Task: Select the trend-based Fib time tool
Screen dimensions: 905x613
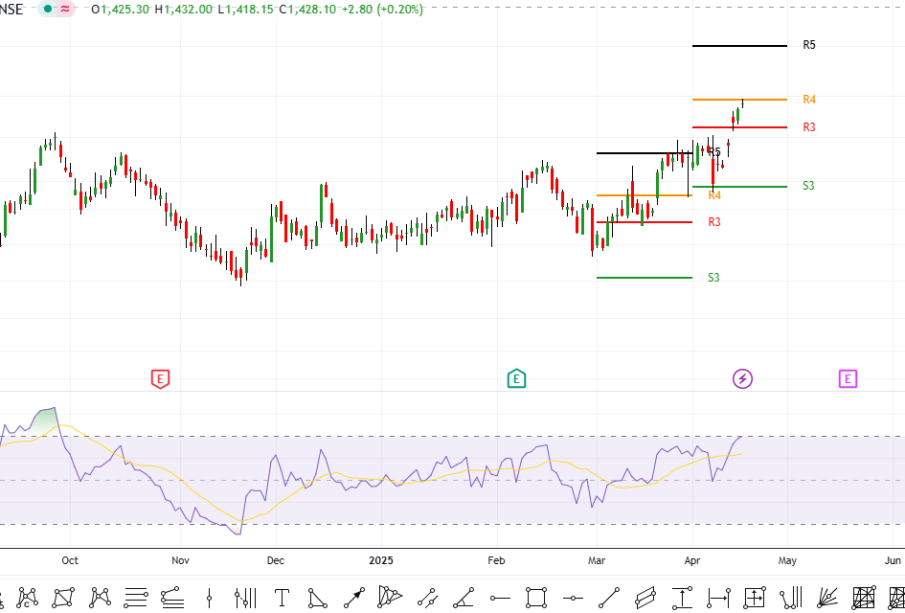Action: (791, 597)
